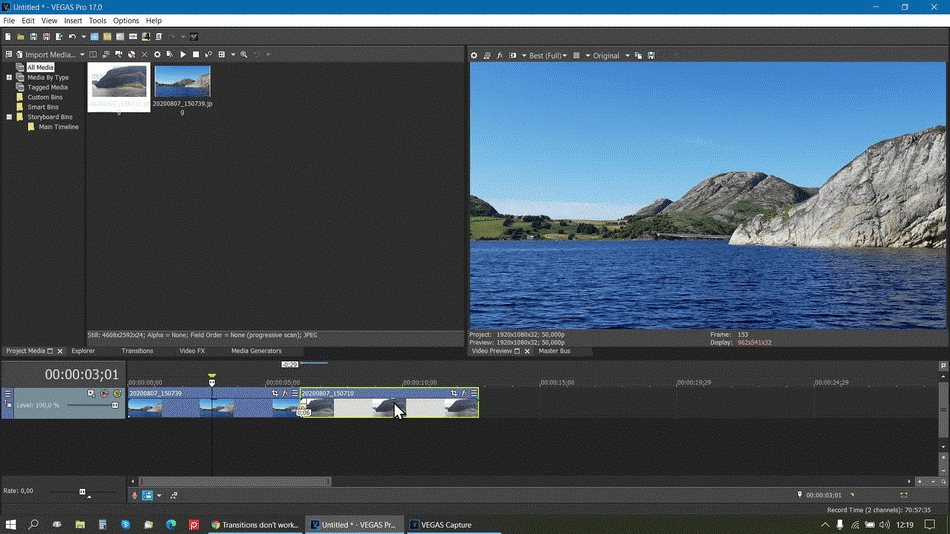The height and width of the screenshot is (534, 950).
Task: Open the Best (Full) preview quality dropdown
Action: (550, 56)
